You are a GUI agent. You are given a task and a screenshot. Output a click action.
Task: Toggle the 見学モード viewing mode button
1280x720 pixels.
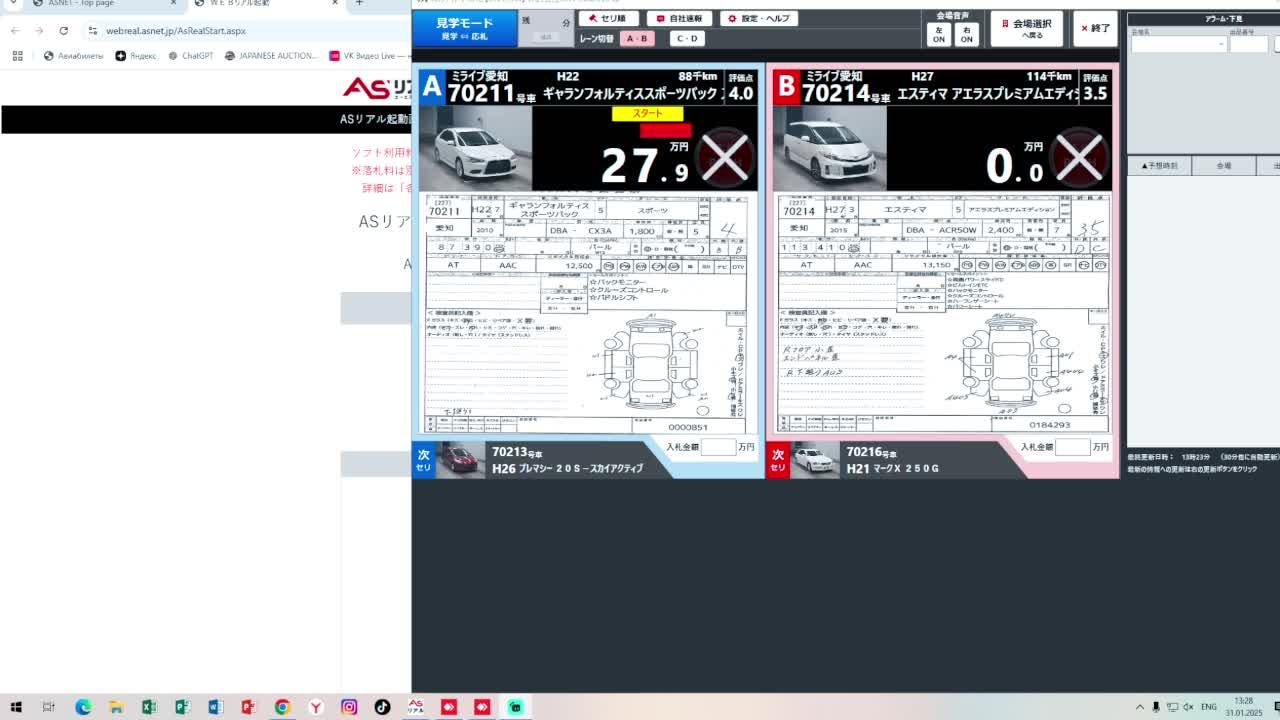(x=465, y=29)
